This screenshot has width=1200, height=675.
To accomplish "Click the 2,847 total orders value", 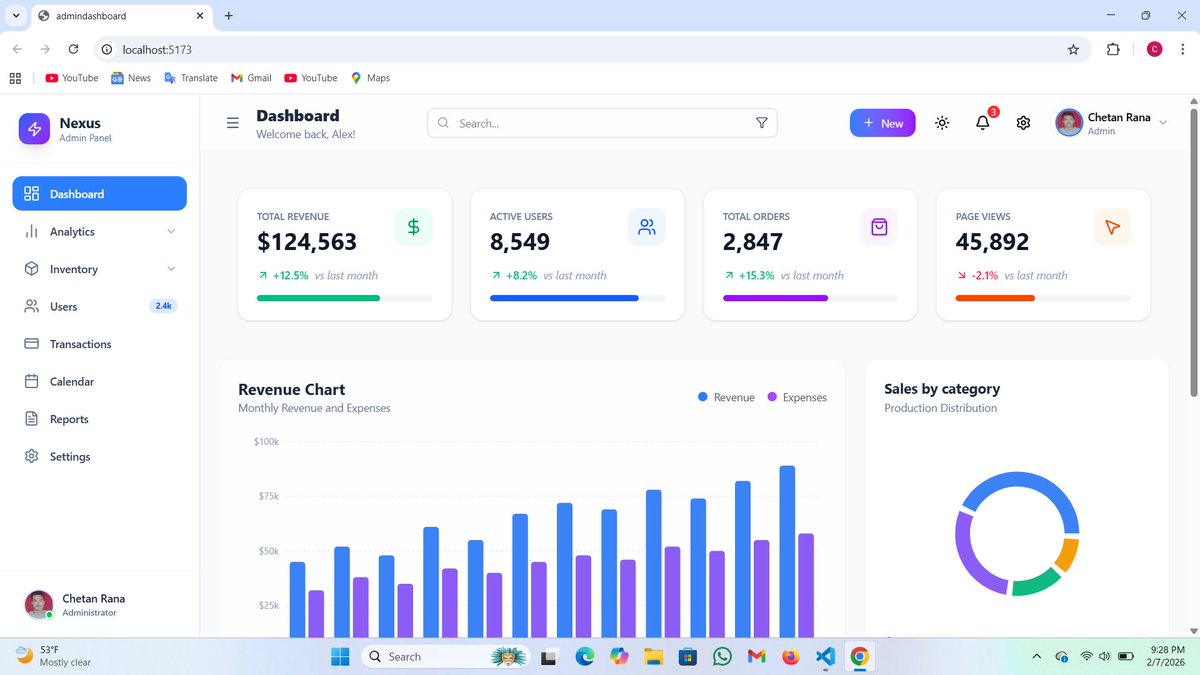I will click(x=753, y=242).
